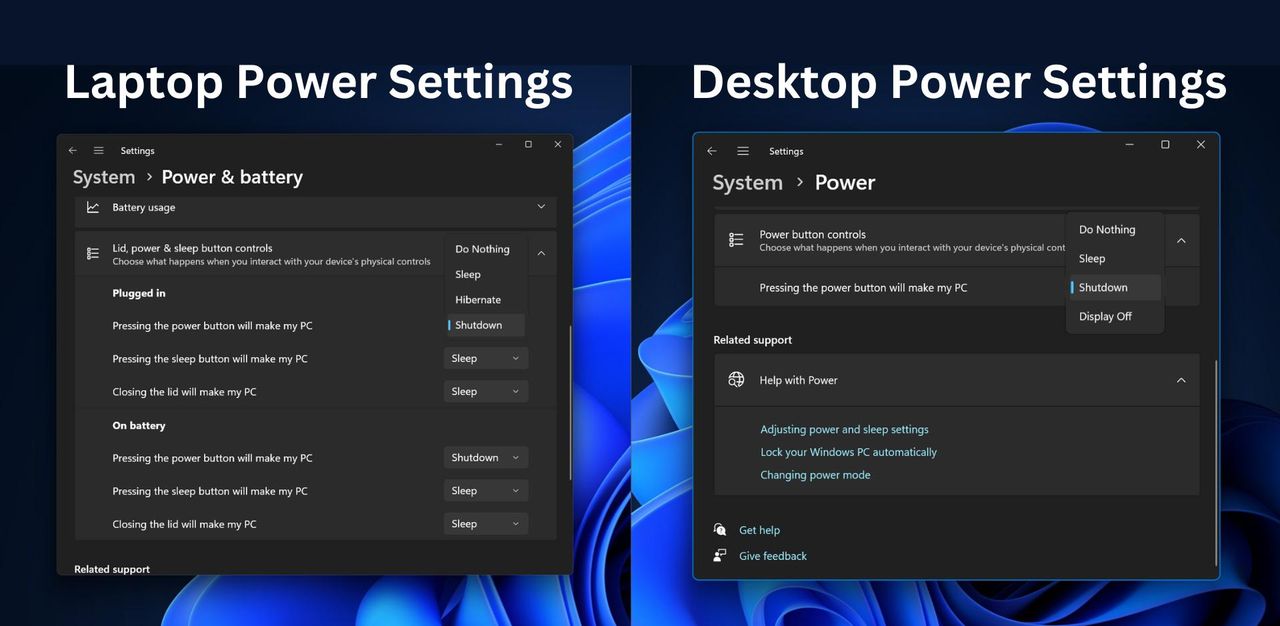Viewport: 1280px width, 626px height.
Task: Click Related support heading in laptop window
Action: 112,569
